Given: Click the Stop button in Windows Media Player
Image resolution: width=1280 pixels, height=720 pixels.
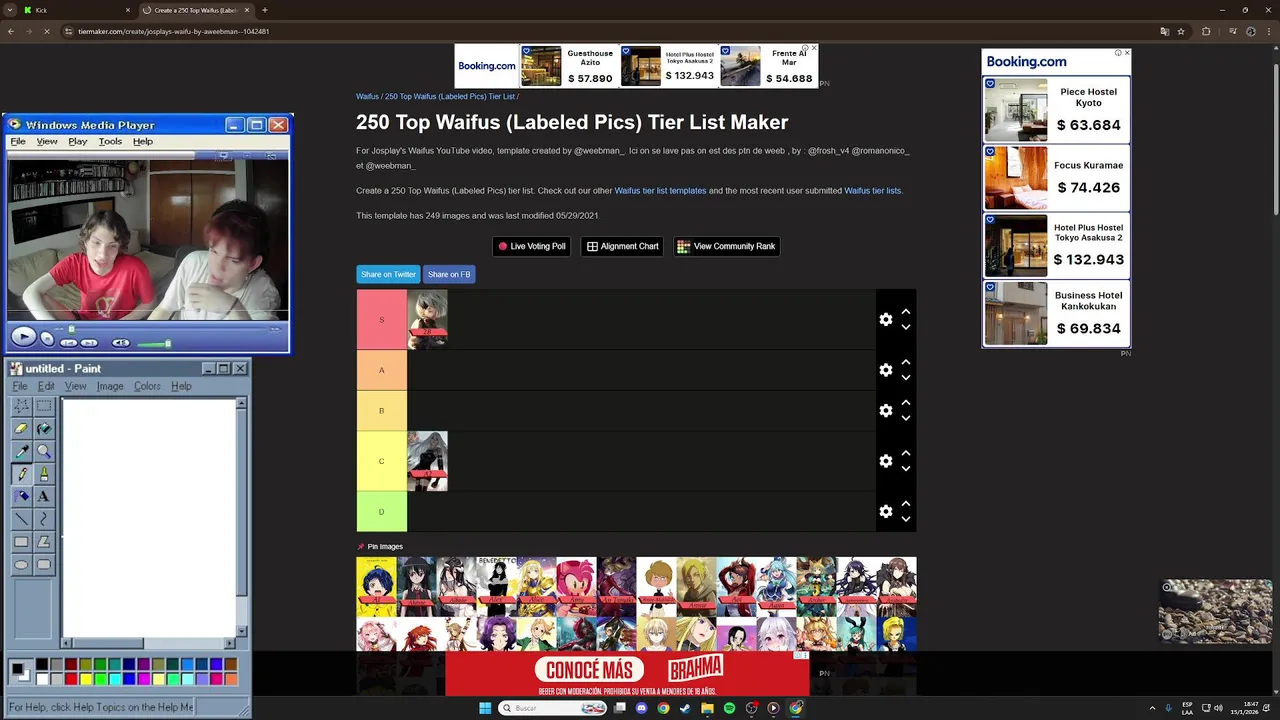Looking at the screenshot, I should [47, 340].
